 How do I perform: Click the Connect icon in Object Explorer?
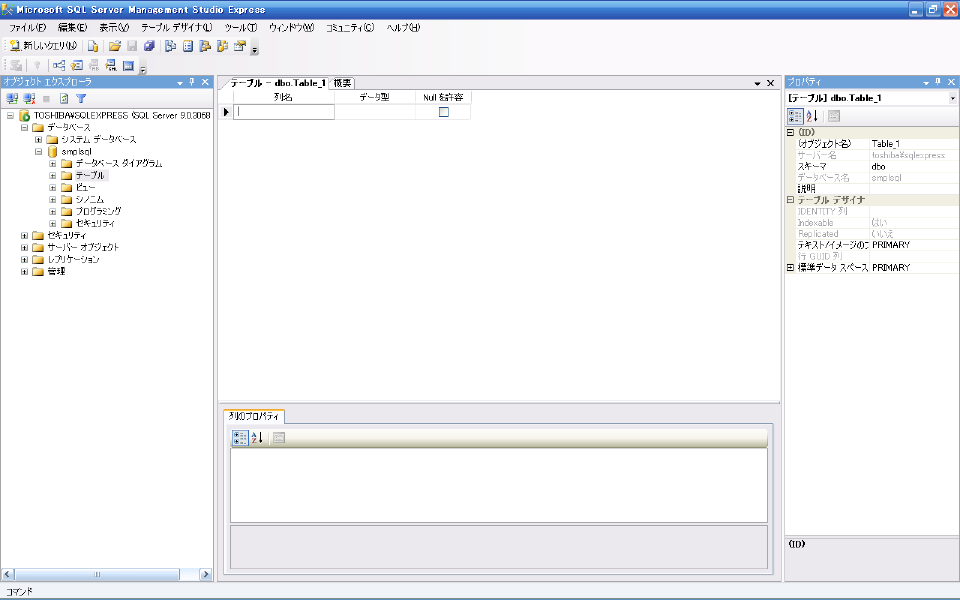[x=12, y=99]
